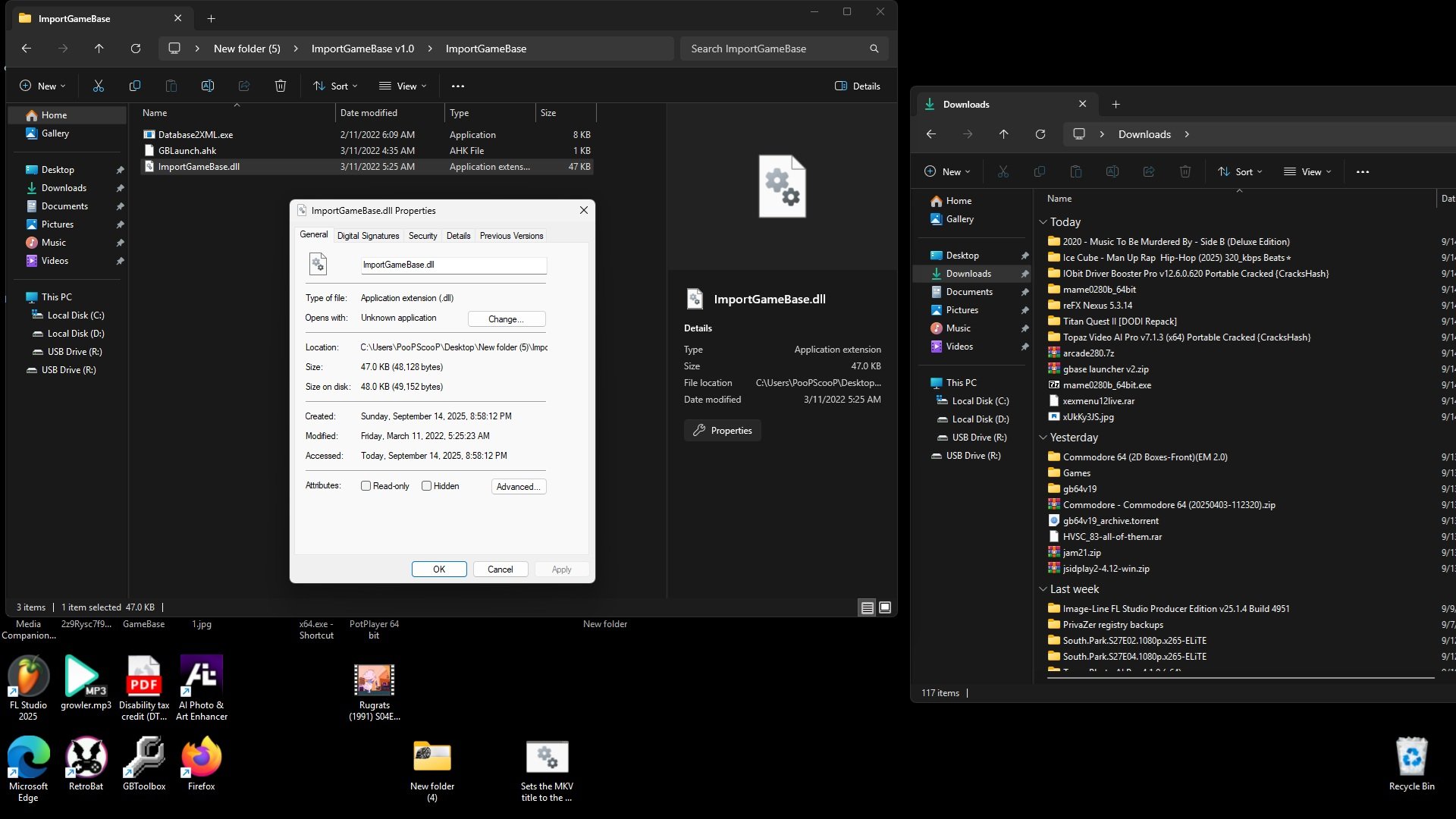Screen dimensions: 1456x819
Task: Collapse the Yesterday group in Downloads
Action: (x=1043, y=438)
